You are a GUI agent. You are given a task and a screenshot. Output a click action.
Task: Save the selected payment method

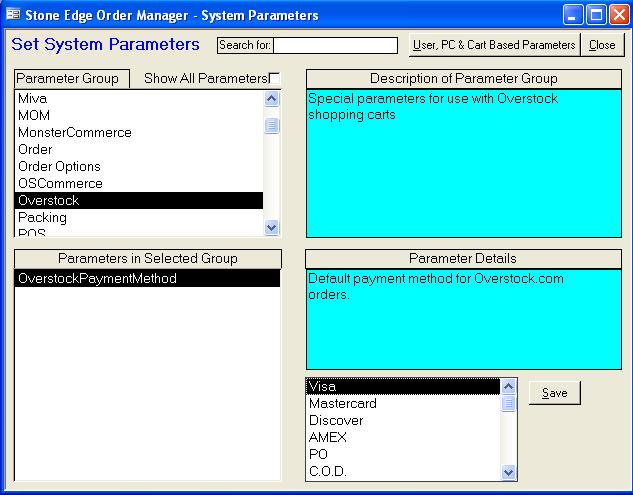tap(555, 393)
